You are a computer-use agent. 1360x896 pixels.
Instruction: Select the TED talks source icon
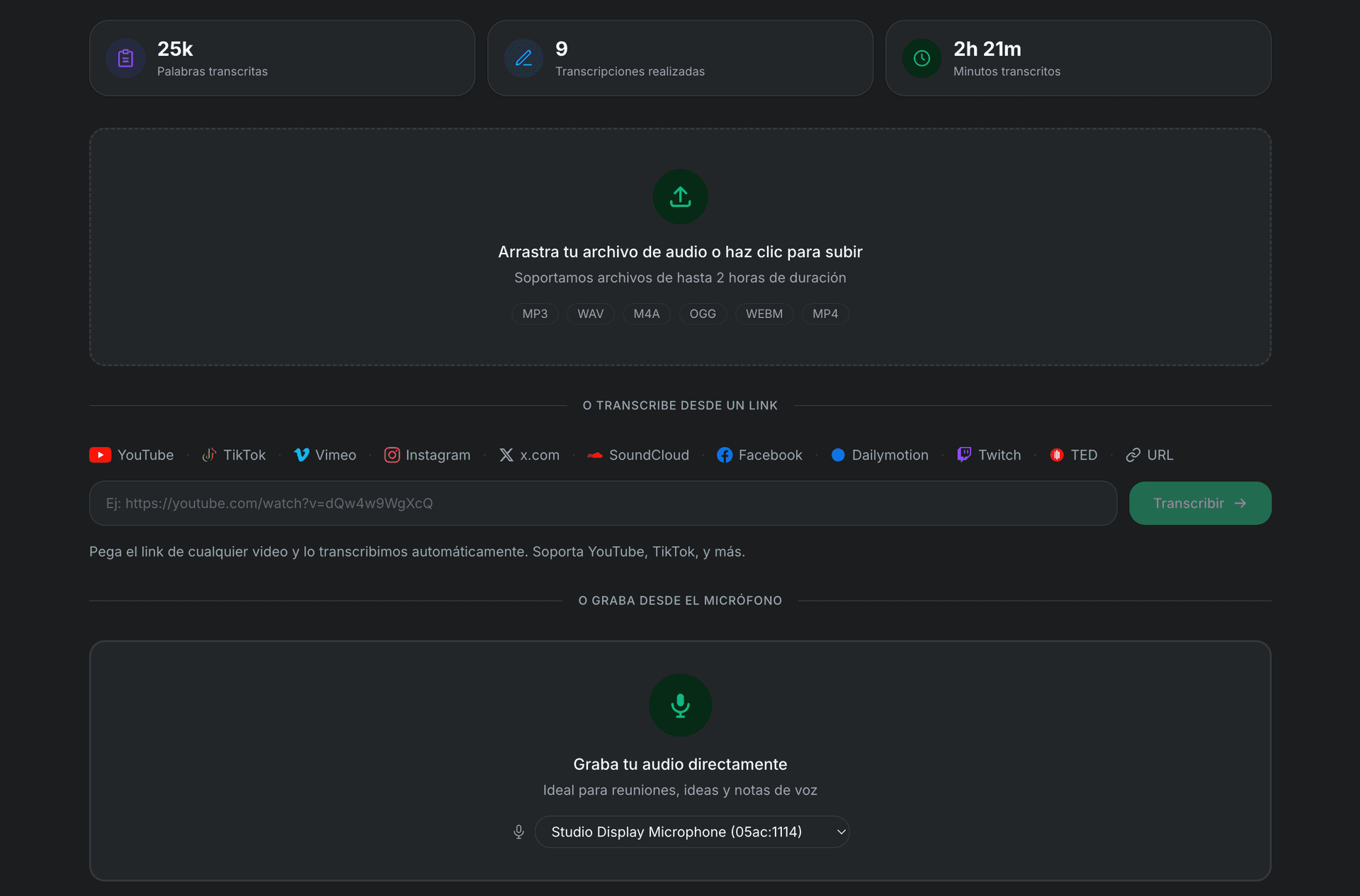coord(1074,455)
